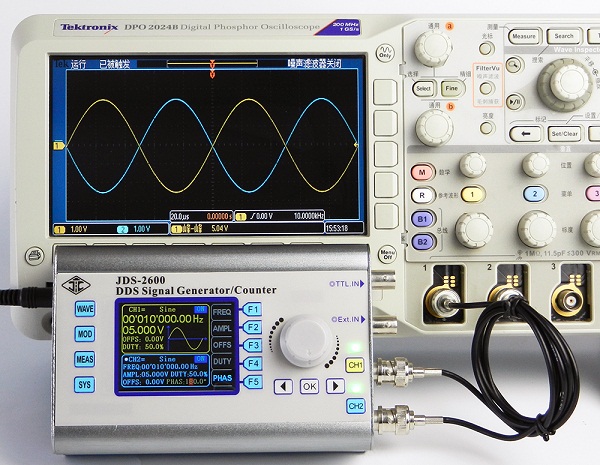
Task: Select DUTY label on generator screen
Action: (x=222, y=362)
